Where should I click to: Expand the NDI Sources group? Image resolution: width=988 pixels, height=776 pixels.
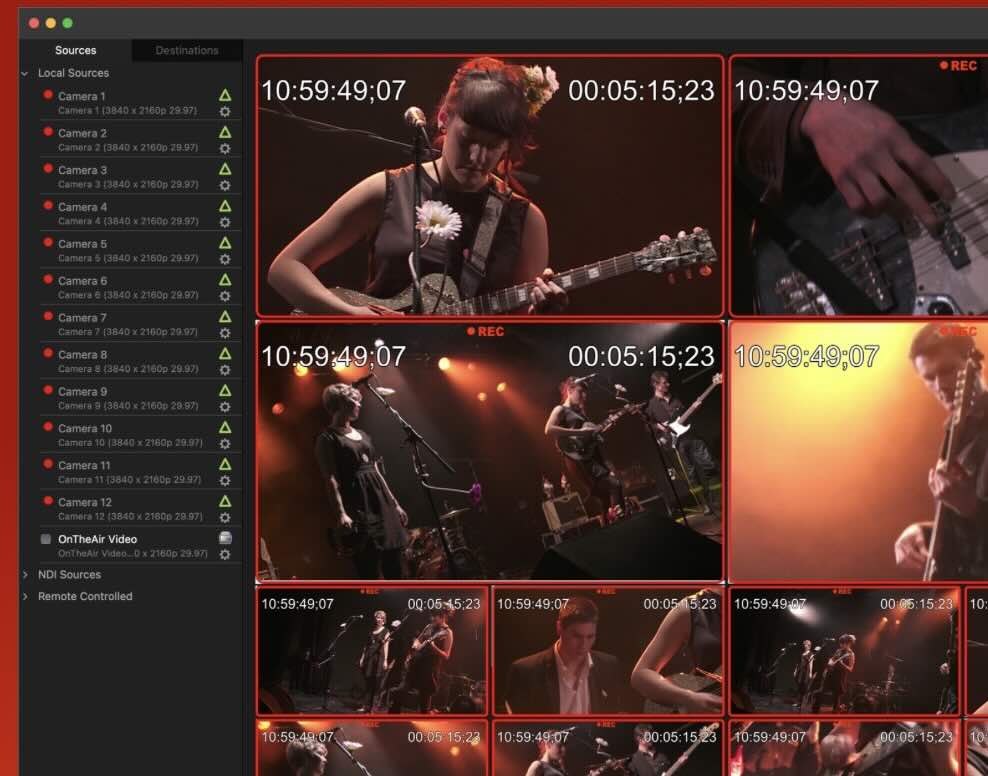[25, 575]
